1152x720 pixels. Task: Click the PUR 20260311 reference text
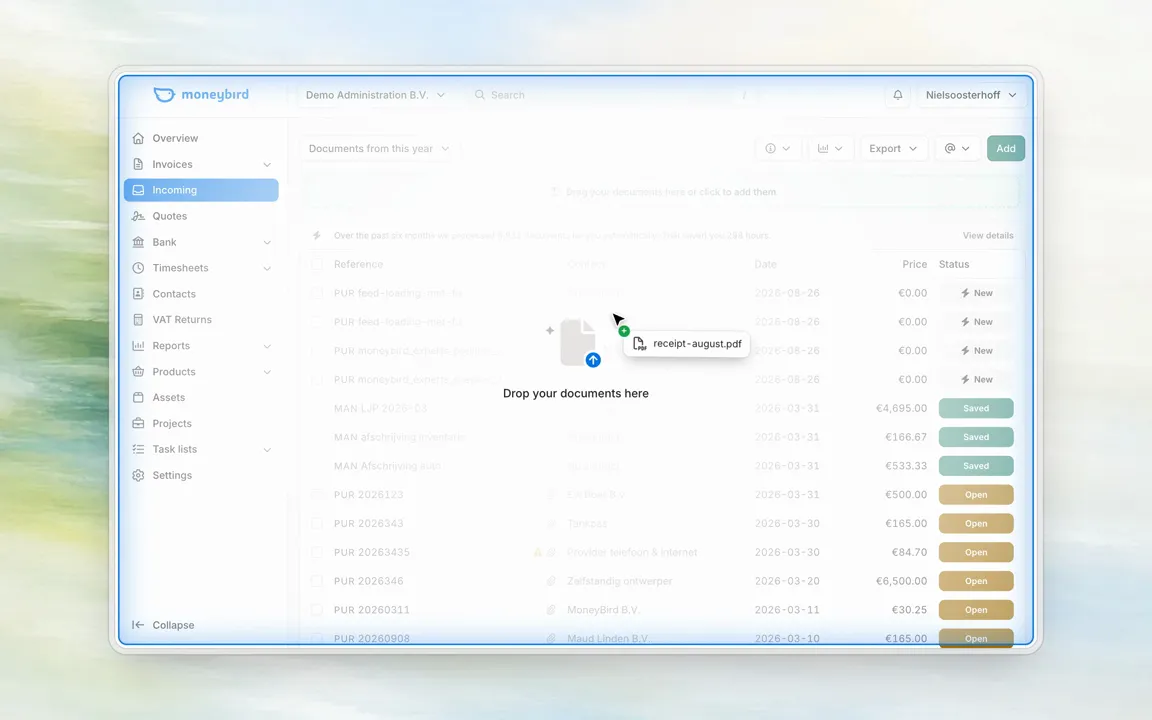point(372,610)
